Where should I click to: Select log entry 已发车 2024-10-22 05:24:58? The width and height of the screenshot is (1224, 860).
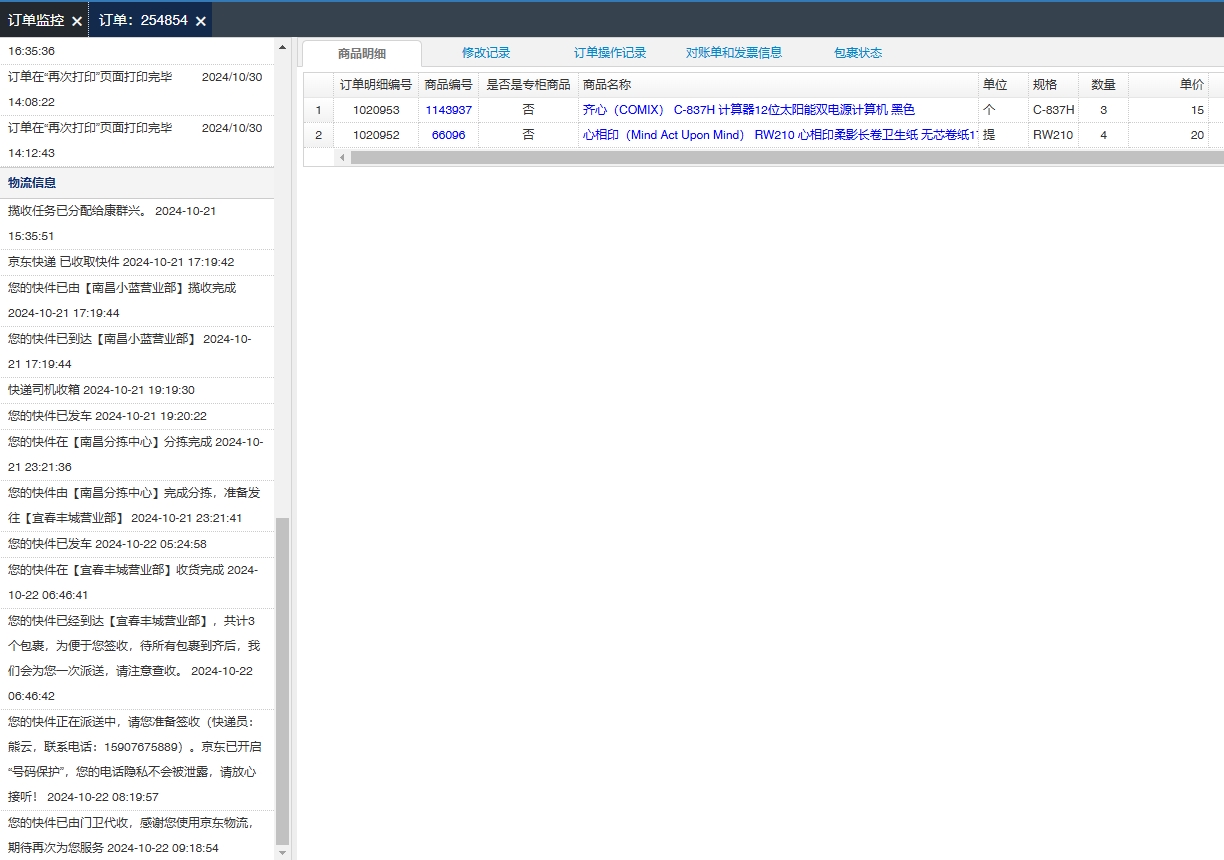(x=137, y=544)
